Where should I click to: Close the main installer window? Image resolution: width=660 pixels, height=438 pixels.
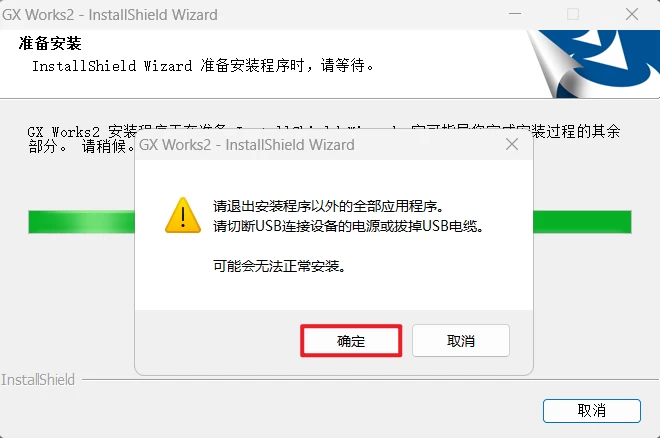click(x=631, y=14)
